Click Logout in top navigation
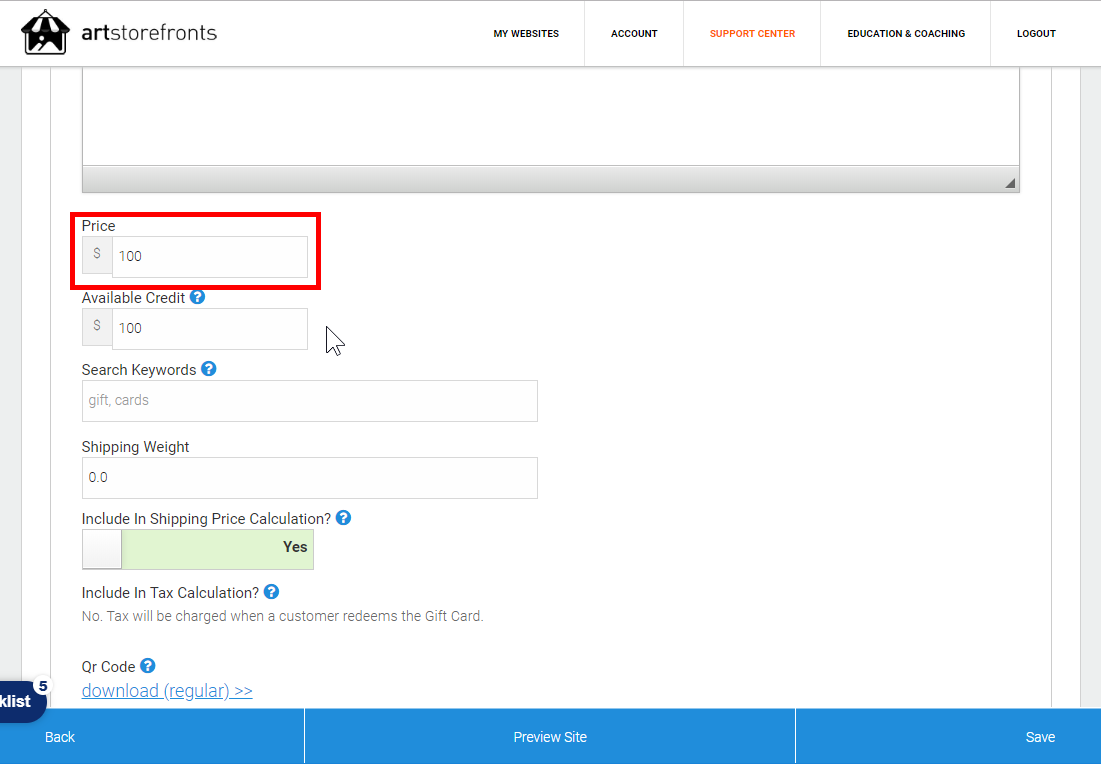This screenshot has height=764, width=1101. click(x=1036, y=34)
